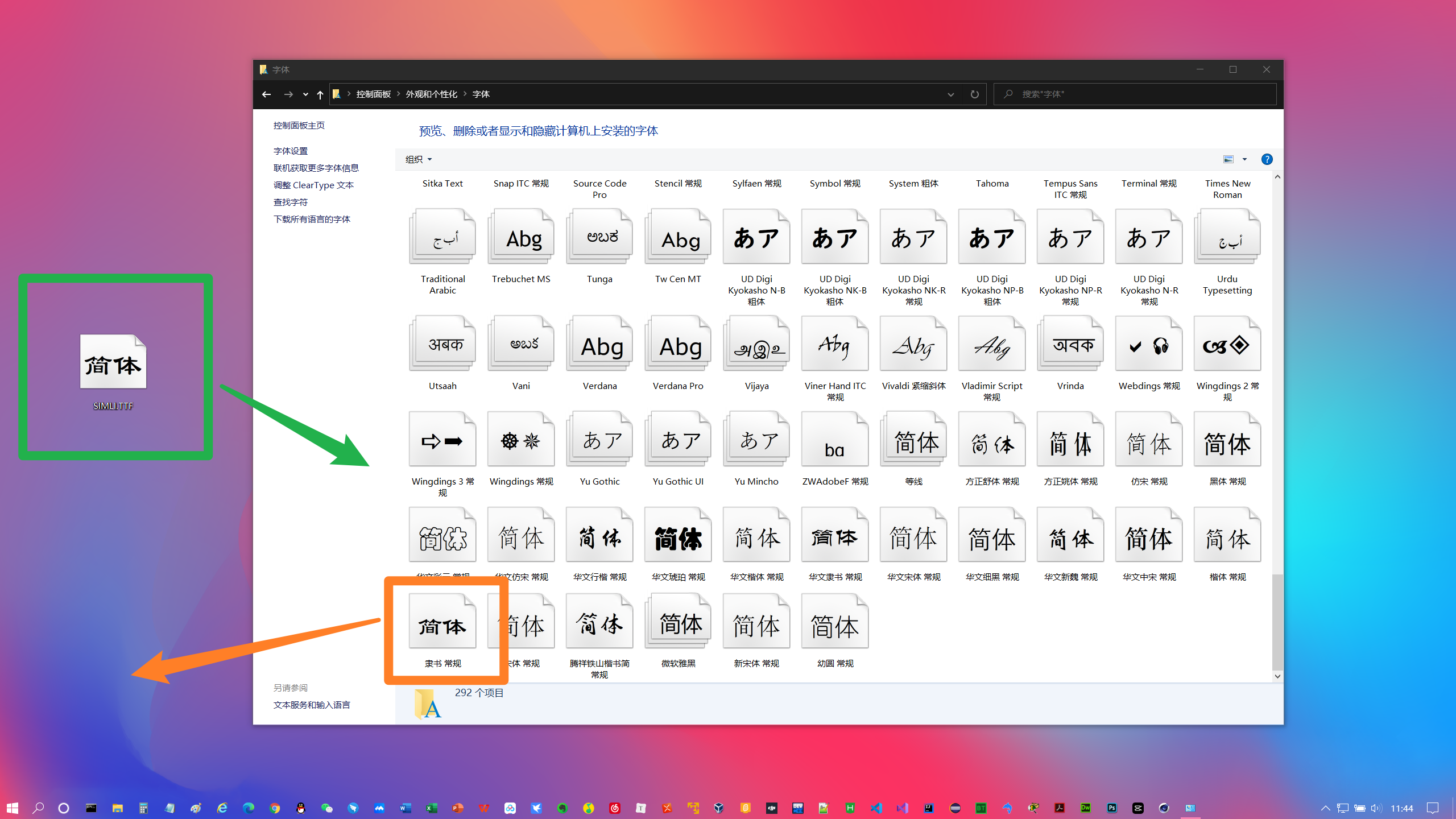Open the notification center icon
Viewport: 1456px width, 819px height.
click(x=1433, y=808)
